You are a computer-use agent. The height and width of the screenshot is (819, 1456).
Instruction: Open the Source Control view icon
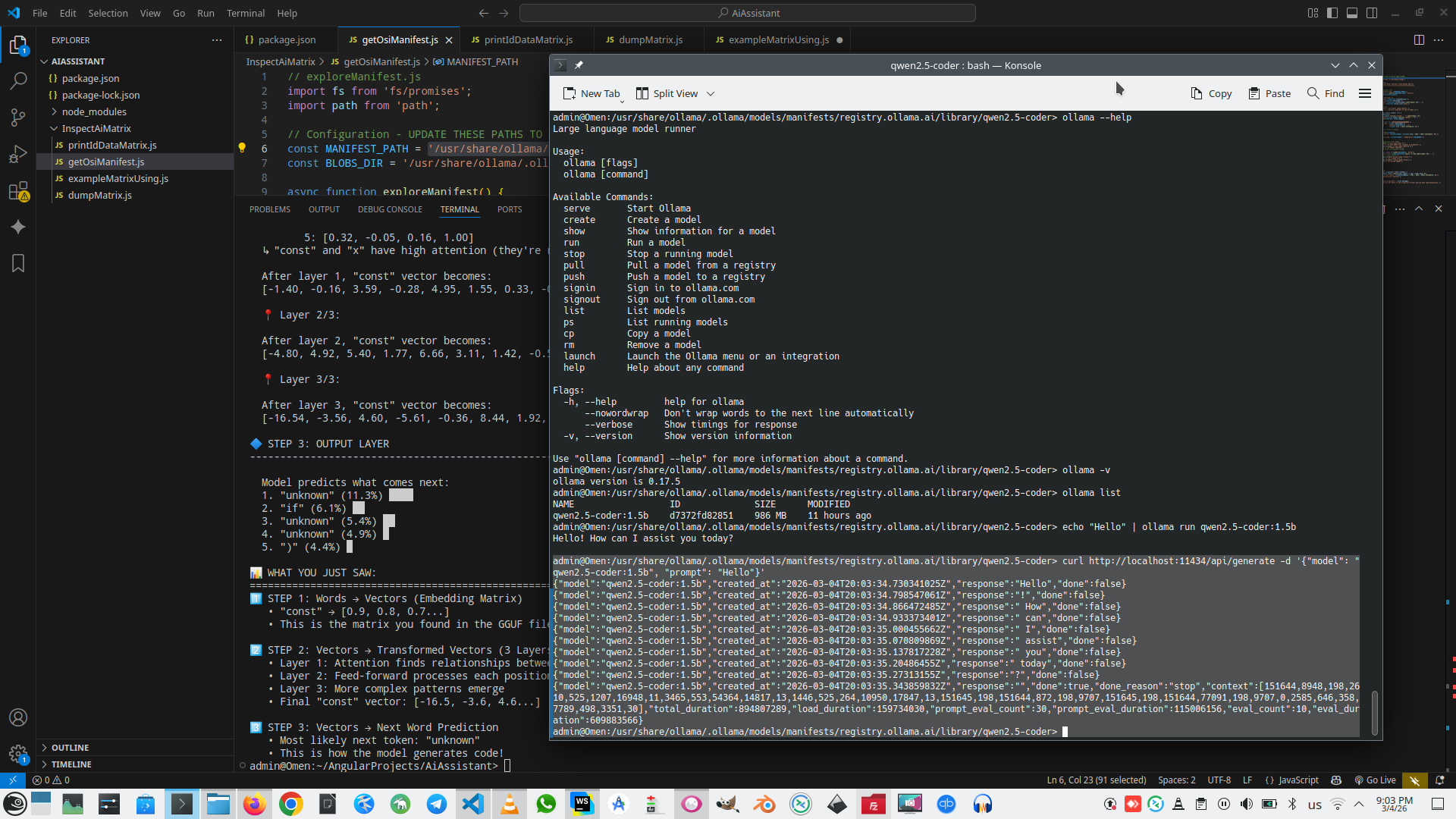[x=18, y=117]
